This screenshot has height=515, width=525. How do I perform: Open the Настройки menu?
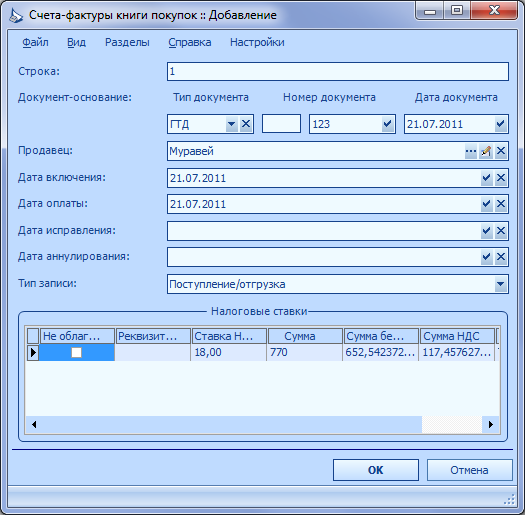(257, 43)
